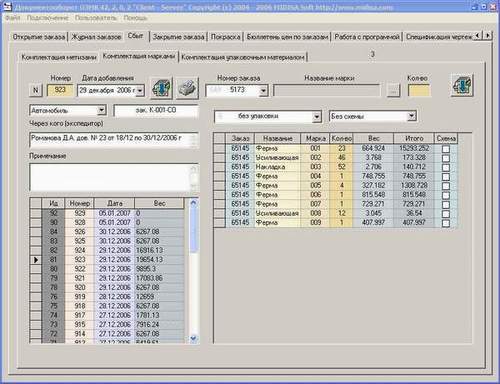Click the printer icon button

[187, 88]
